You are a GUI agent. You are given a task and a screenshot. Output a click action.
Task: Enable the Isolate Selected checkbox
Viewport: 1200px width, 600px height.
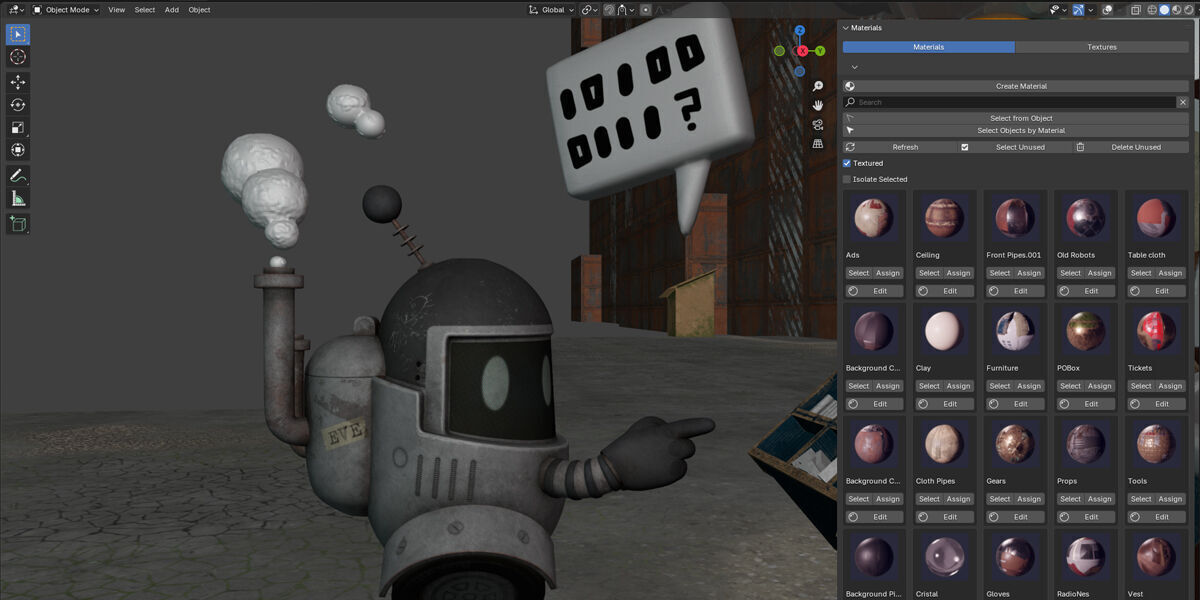[847, 179]
